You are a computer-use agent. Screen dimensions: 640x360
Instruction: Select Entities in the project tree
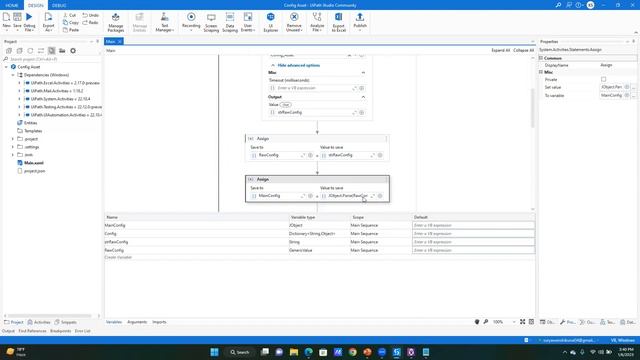pos(30,123)
